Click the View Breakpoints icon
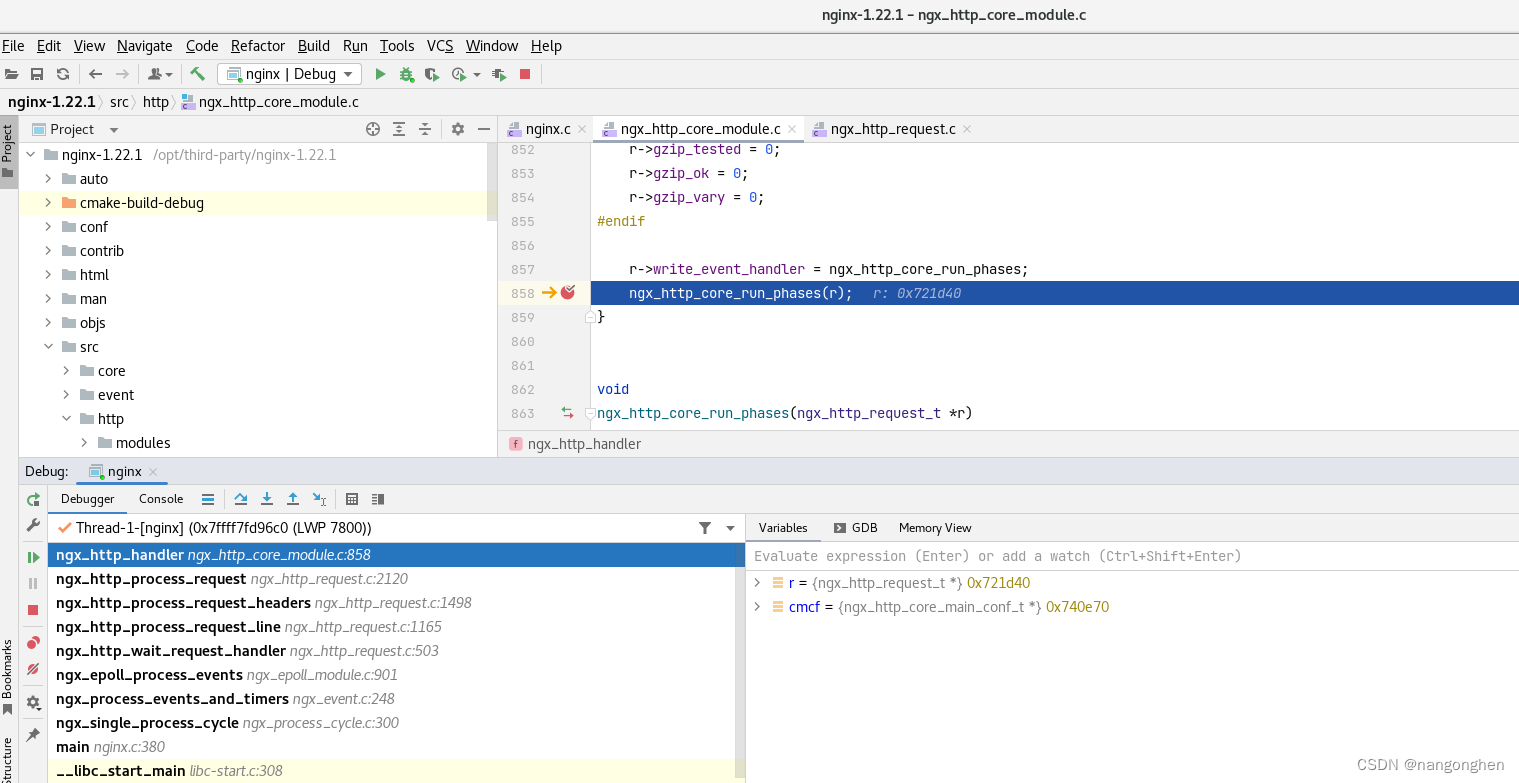1519x783 pixels. coord(33,643)
